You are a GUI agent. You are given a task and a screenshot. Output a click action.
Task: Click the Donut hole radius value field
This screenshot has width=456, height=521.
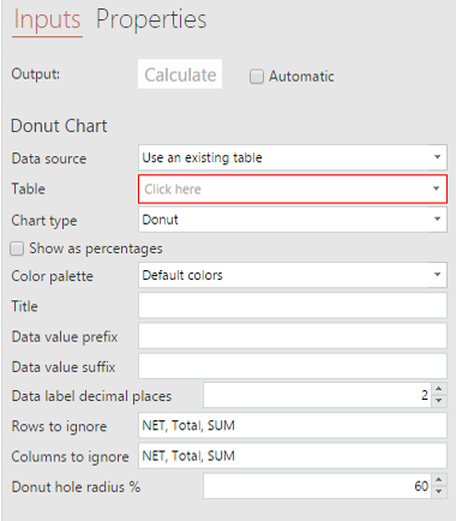click(318, 486)
